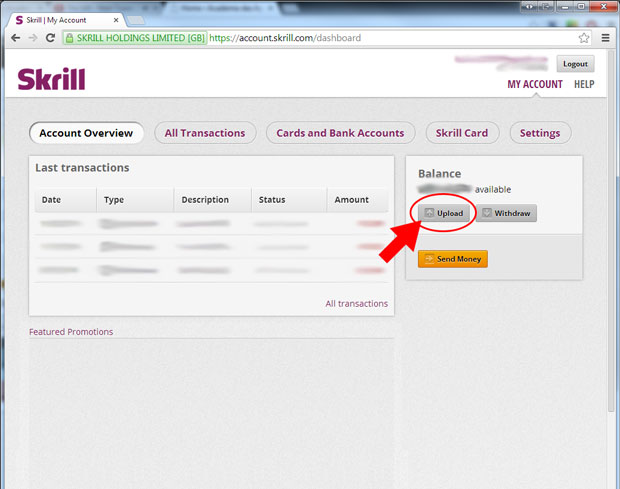Open the Featured Promotions link
Image resolution: width=620 pixels, height=489 pixels.
click(x=71, y=332)
